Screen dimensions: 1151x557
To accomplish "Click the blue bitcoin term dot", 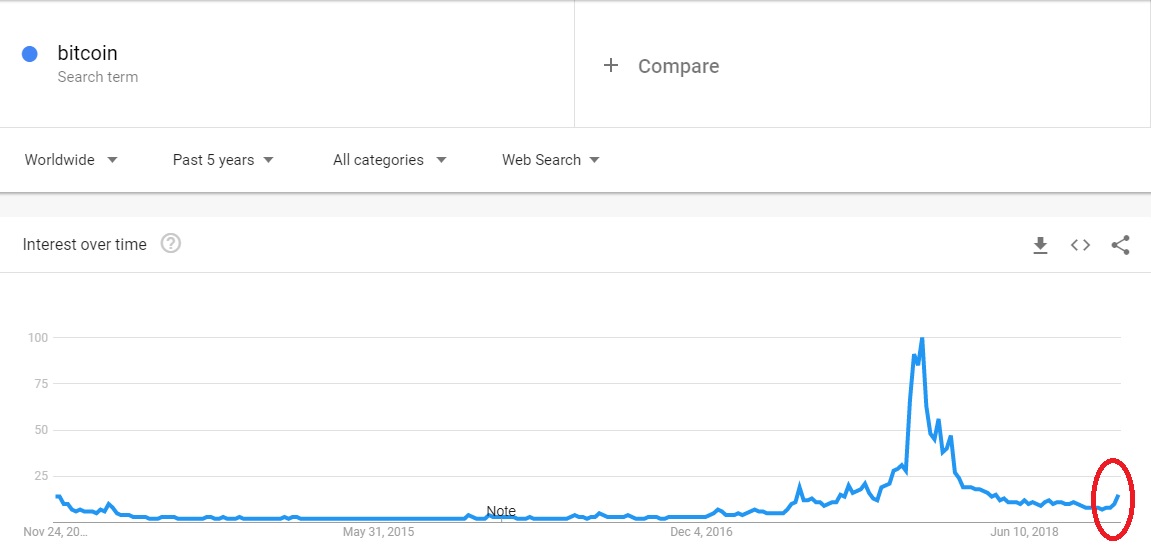I will coord(29,54).
